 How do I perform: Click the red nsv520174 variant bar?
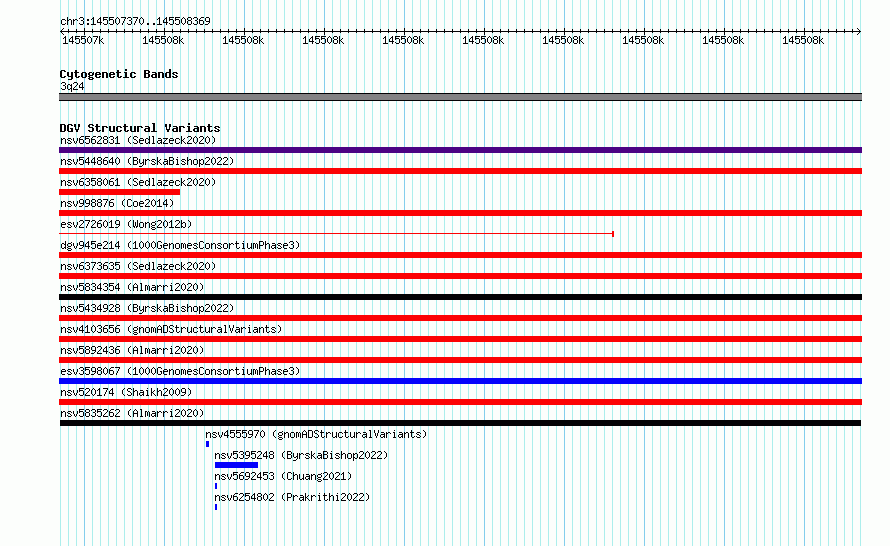click(460, 402)
